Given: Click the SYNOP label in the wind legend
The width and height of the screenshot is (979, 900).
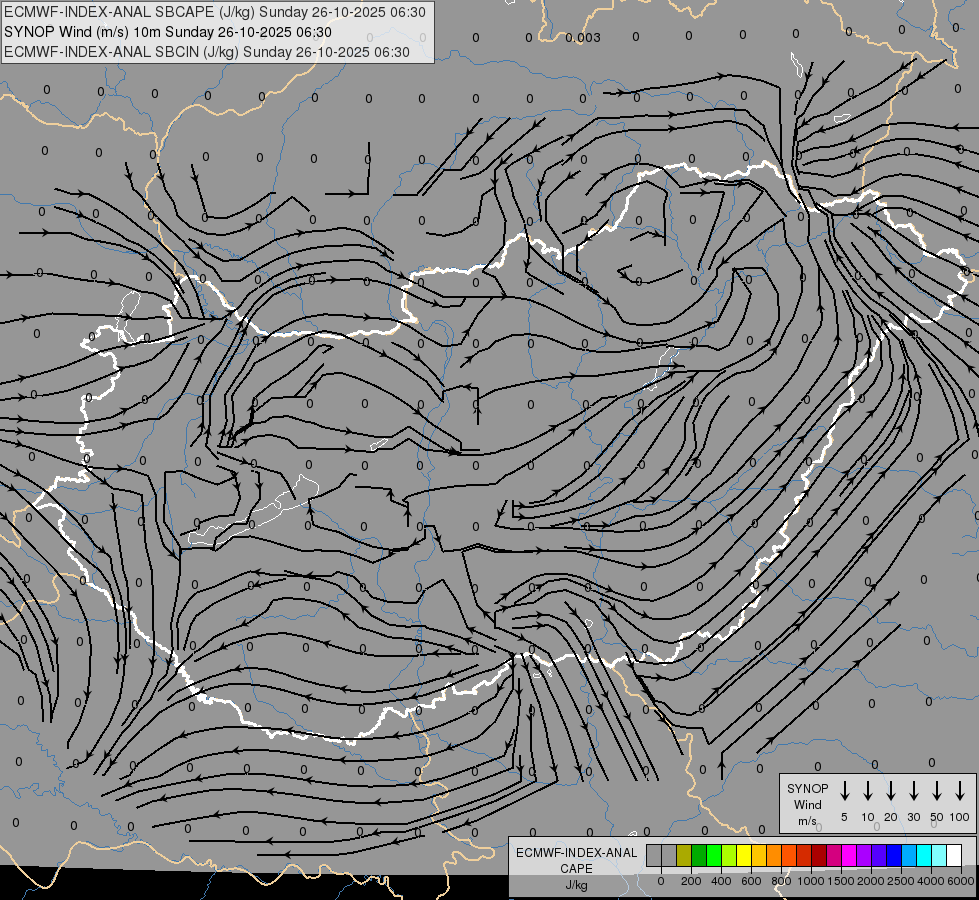Looking at the screenshot, I should [x=807, y=788].
